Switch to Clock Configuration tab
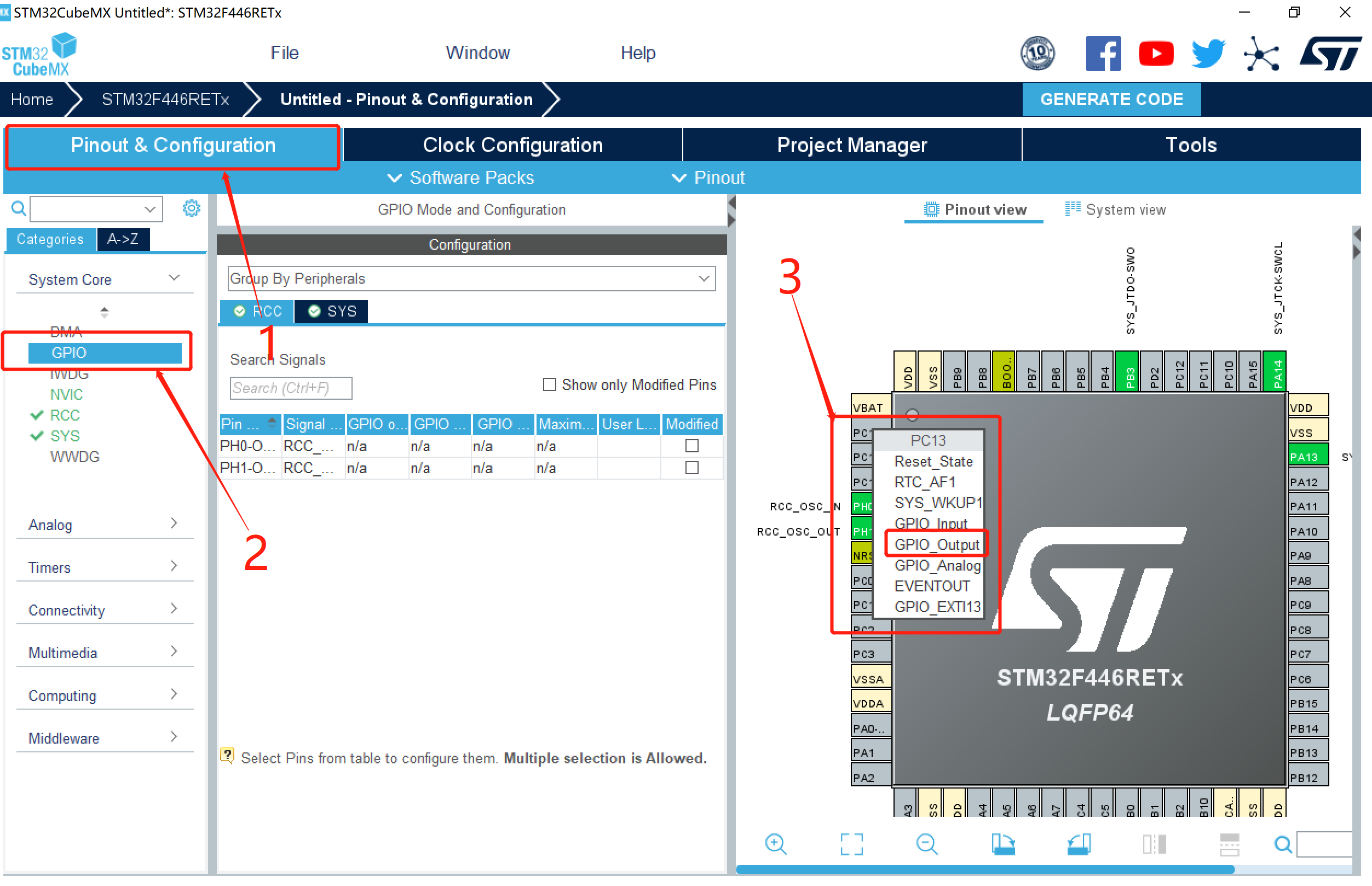1372x886 pixels. [x=512, y=145]
